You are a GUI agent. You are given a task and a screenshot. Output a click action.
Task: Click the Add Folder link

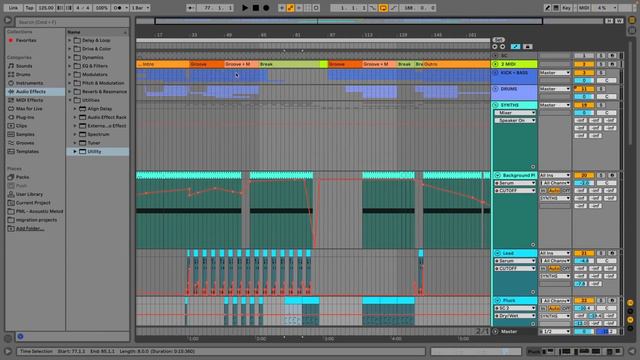[x=30, y=229]
